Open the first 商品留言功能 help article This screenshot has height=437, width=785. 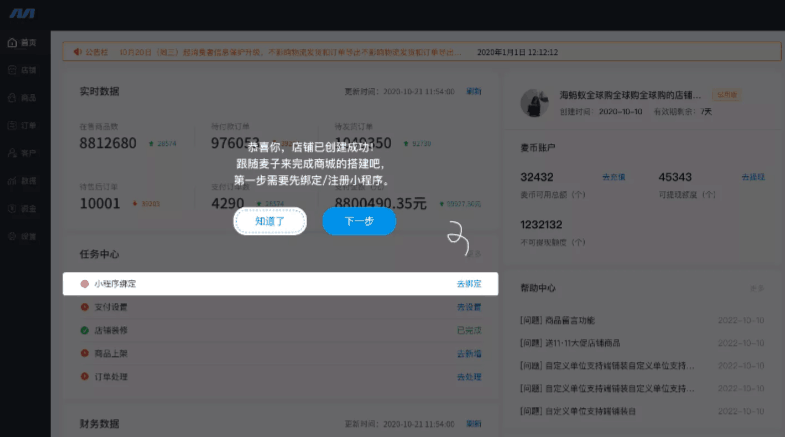point(557,320)
